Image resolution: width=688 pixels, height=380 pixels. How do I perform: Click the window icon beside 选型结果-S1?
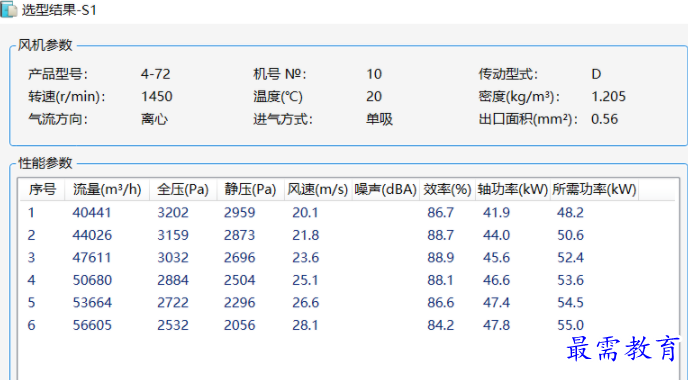[x=9, y=9]
